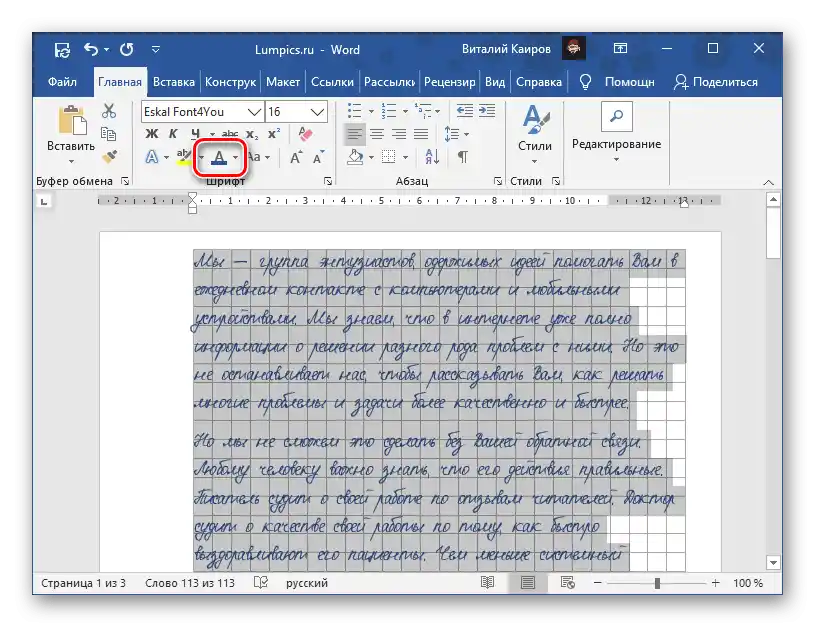Toggle underline formatting with the Ч icon
Screen dimensions: 815x627
click(195, 133)
